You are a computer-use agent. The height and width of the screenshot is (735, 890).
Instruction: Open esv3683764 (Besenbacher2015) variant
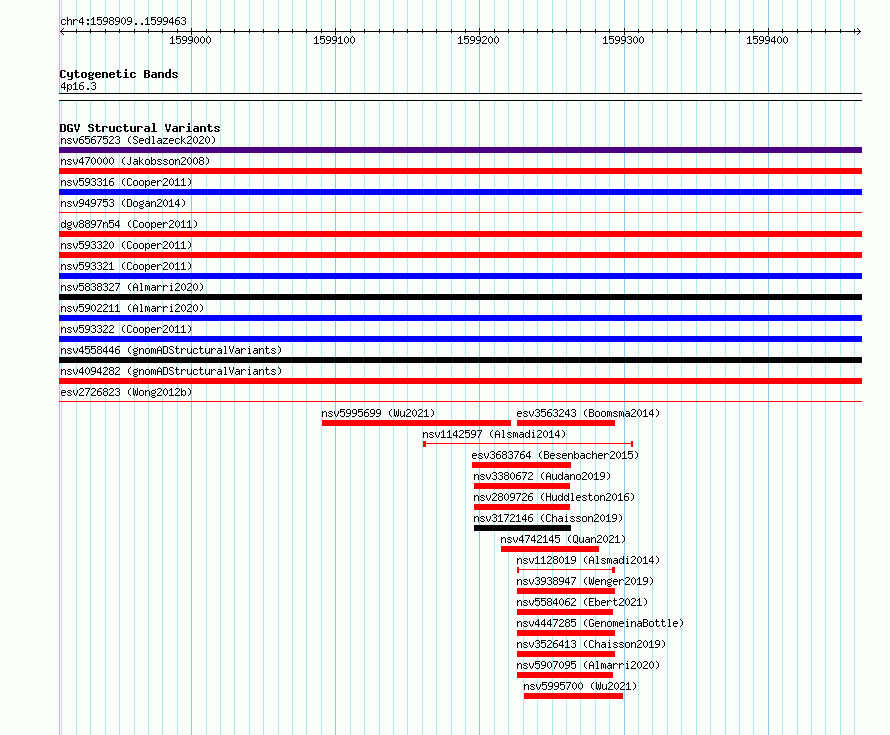(555, 455)
